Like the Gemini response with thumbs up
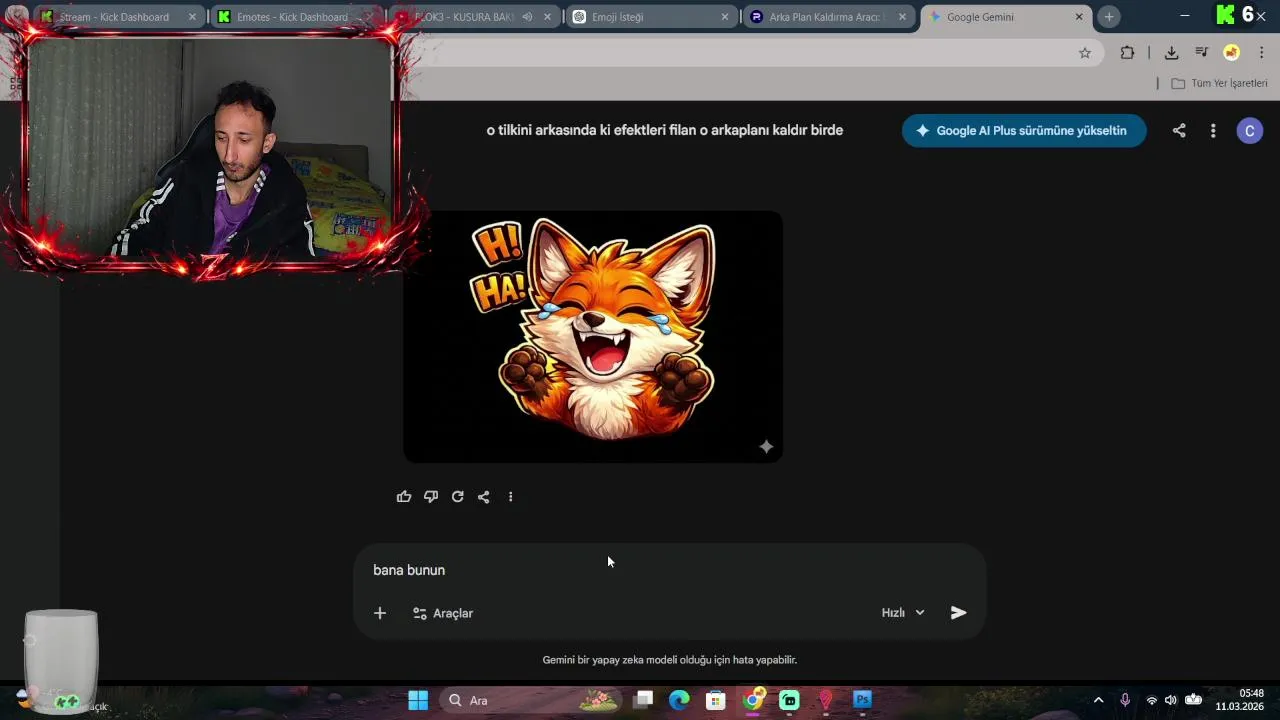1280x720 pixels. [404, 497]
